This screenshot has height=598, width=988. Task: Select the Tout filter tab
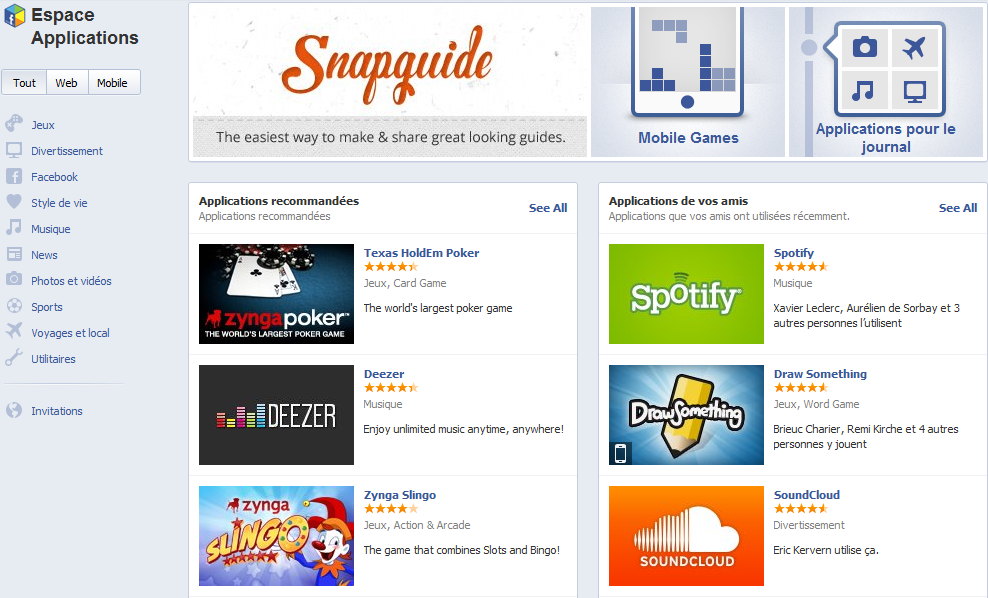click(25, 83)
